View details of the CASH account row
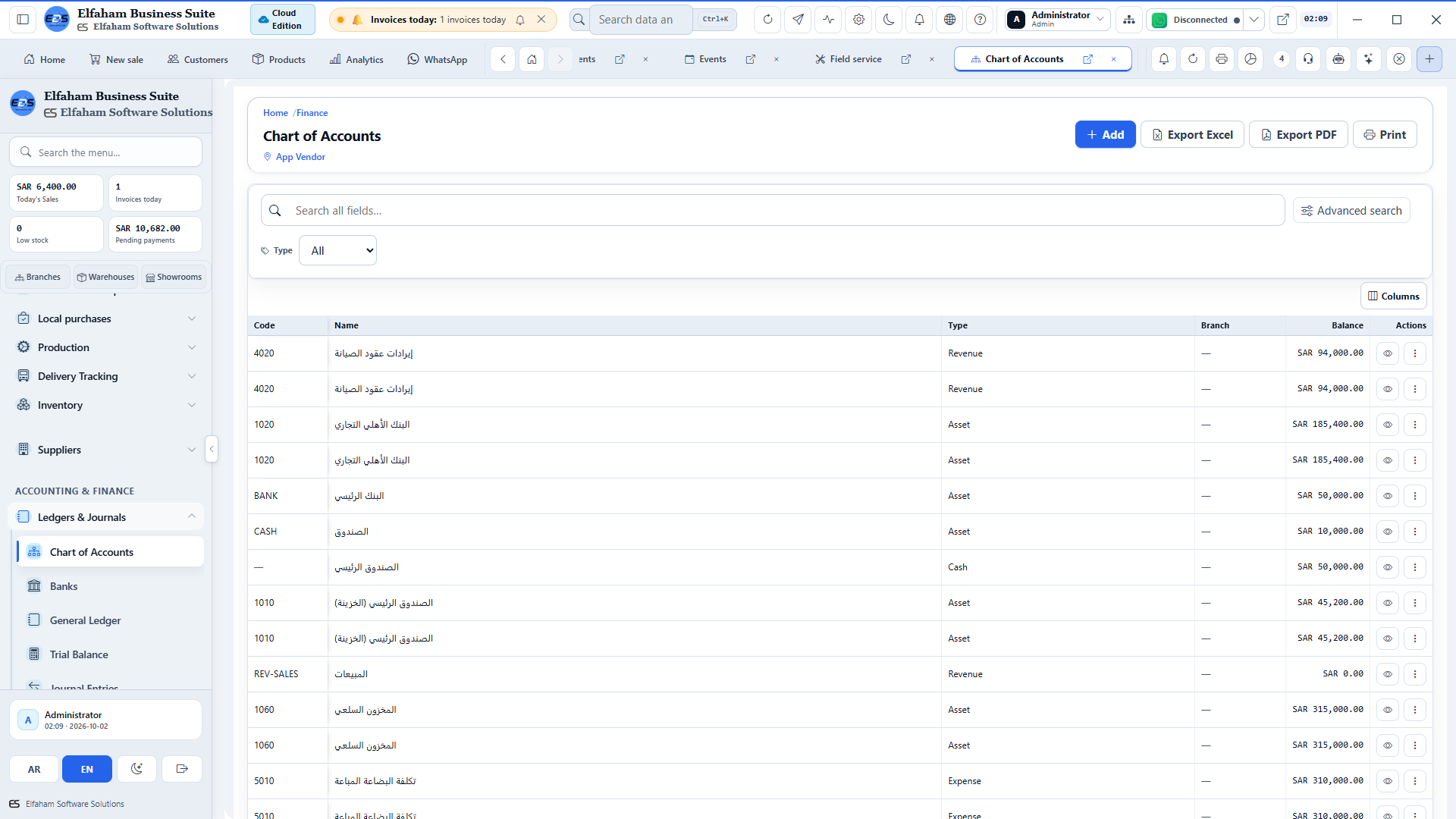This screenshot has height=819, width=1456. point(1387,532)
